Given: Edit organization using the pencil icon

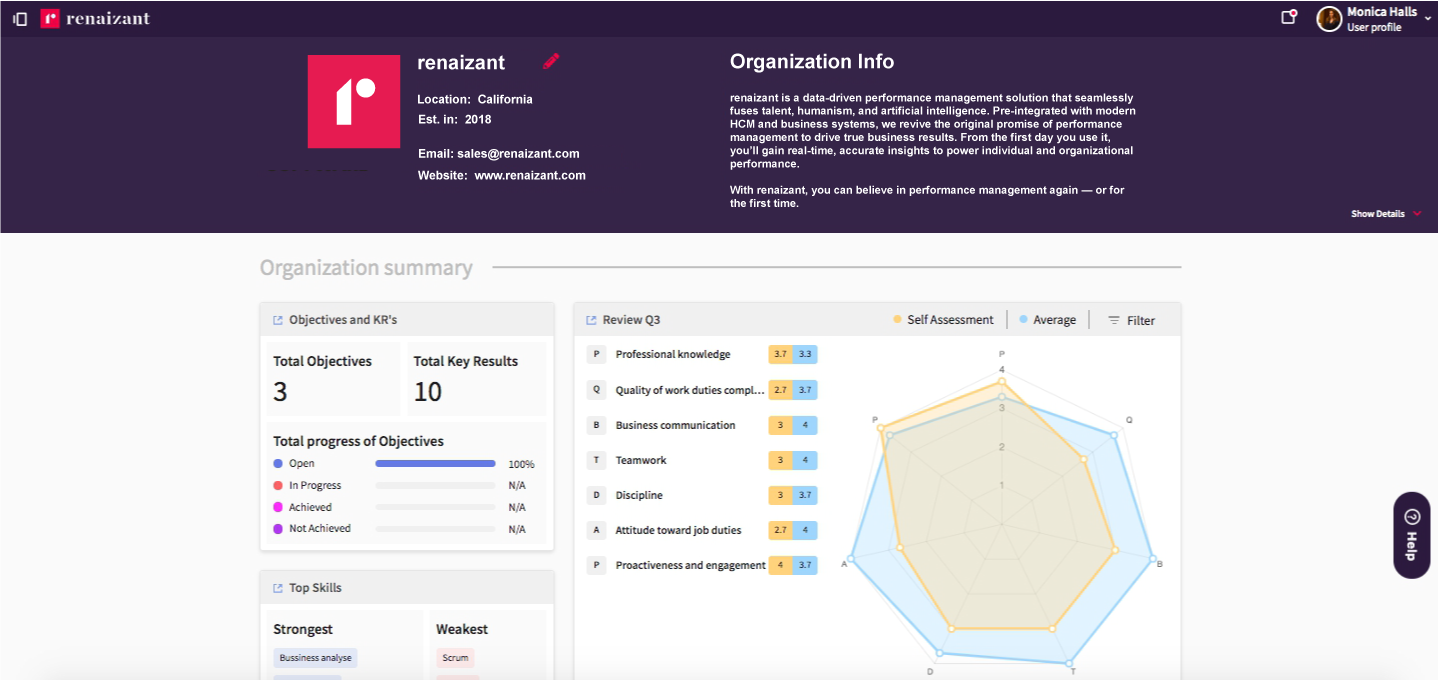Looking at the screenshot, I should (x=551, y=61).
